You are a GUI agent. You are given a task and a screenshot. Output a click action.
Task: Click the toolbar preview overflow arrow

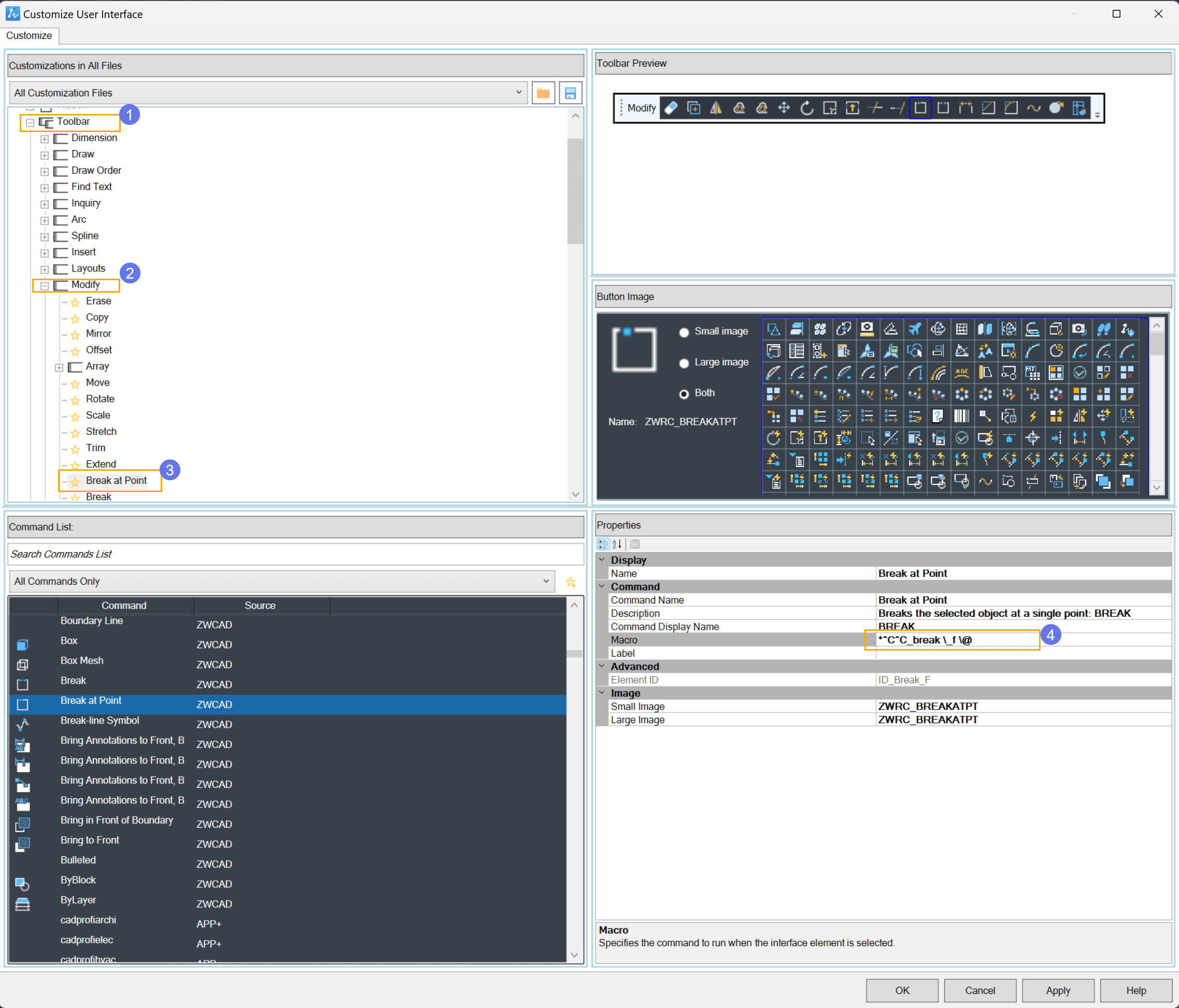pyautogui.click(x=1097, y=114)
